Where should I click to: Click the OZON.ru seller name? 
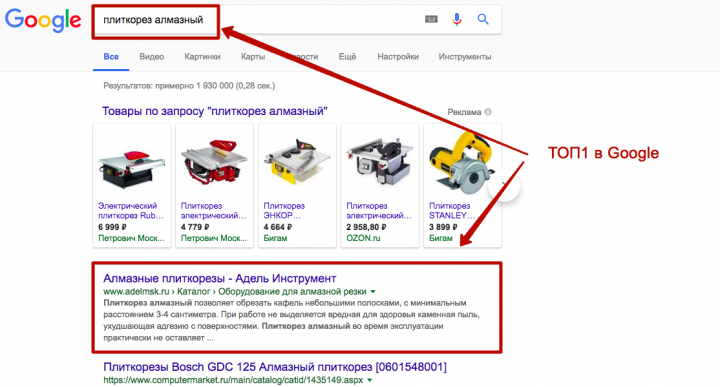click(363, 238)
